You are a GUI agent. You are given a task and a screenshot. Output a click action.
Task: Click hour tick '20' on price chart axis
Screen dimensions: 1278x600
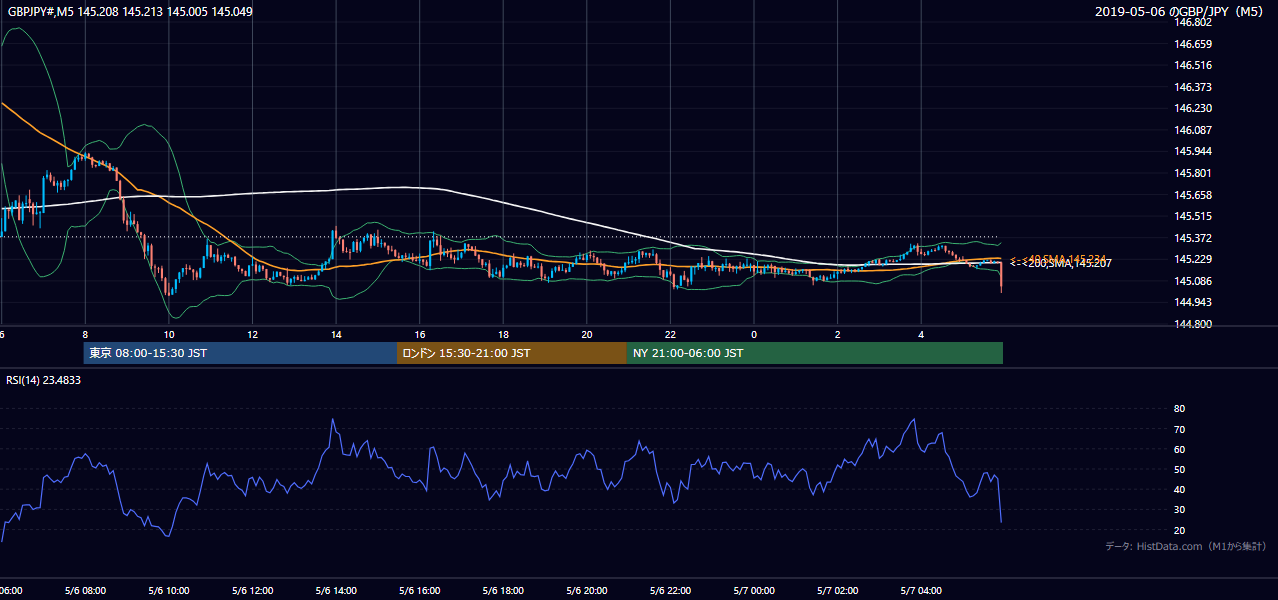[587, 334]
